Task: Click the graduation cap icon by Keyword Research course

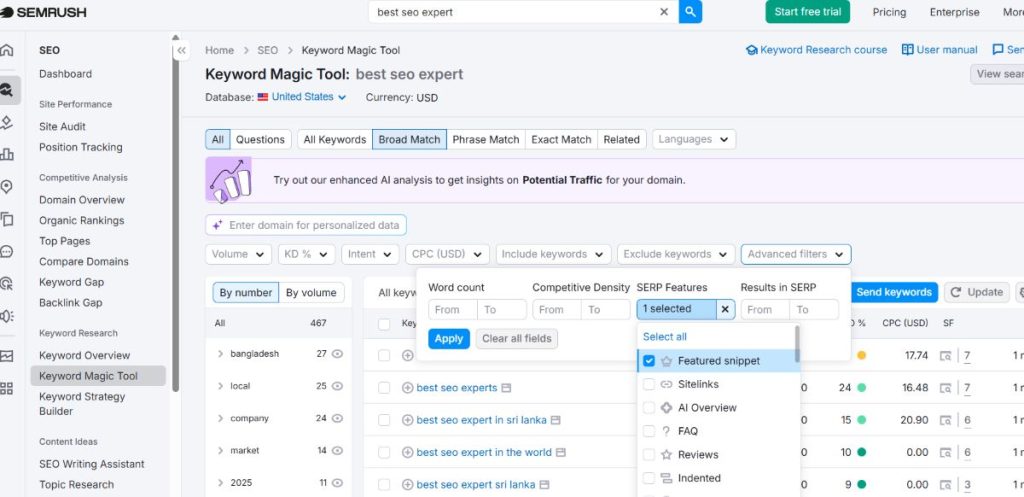Action: (751, 50)
